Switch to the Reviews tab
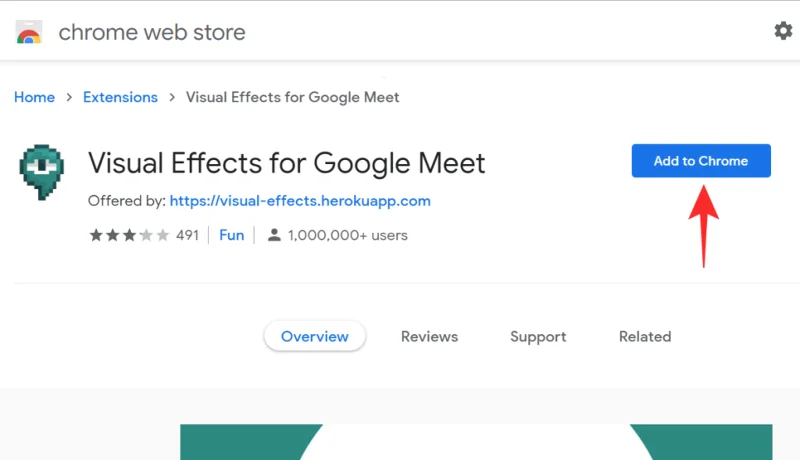Image resolution: width=800 pixels, height=460 pixels. click(429, 337)
